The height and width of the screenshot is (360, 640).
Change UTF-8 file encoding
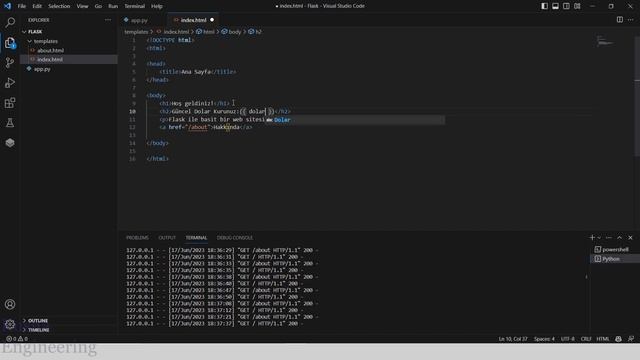point(567,339)
